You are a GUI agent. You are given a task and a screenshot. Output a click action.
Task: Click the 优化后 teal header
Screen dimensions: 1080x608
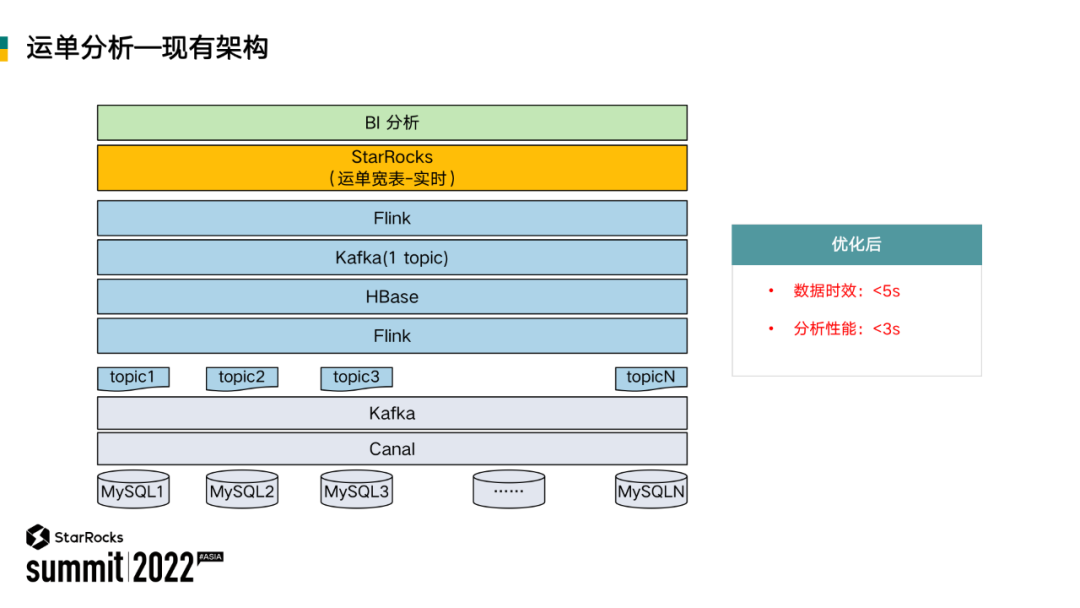pyautogui.click(x=856, y=244)
